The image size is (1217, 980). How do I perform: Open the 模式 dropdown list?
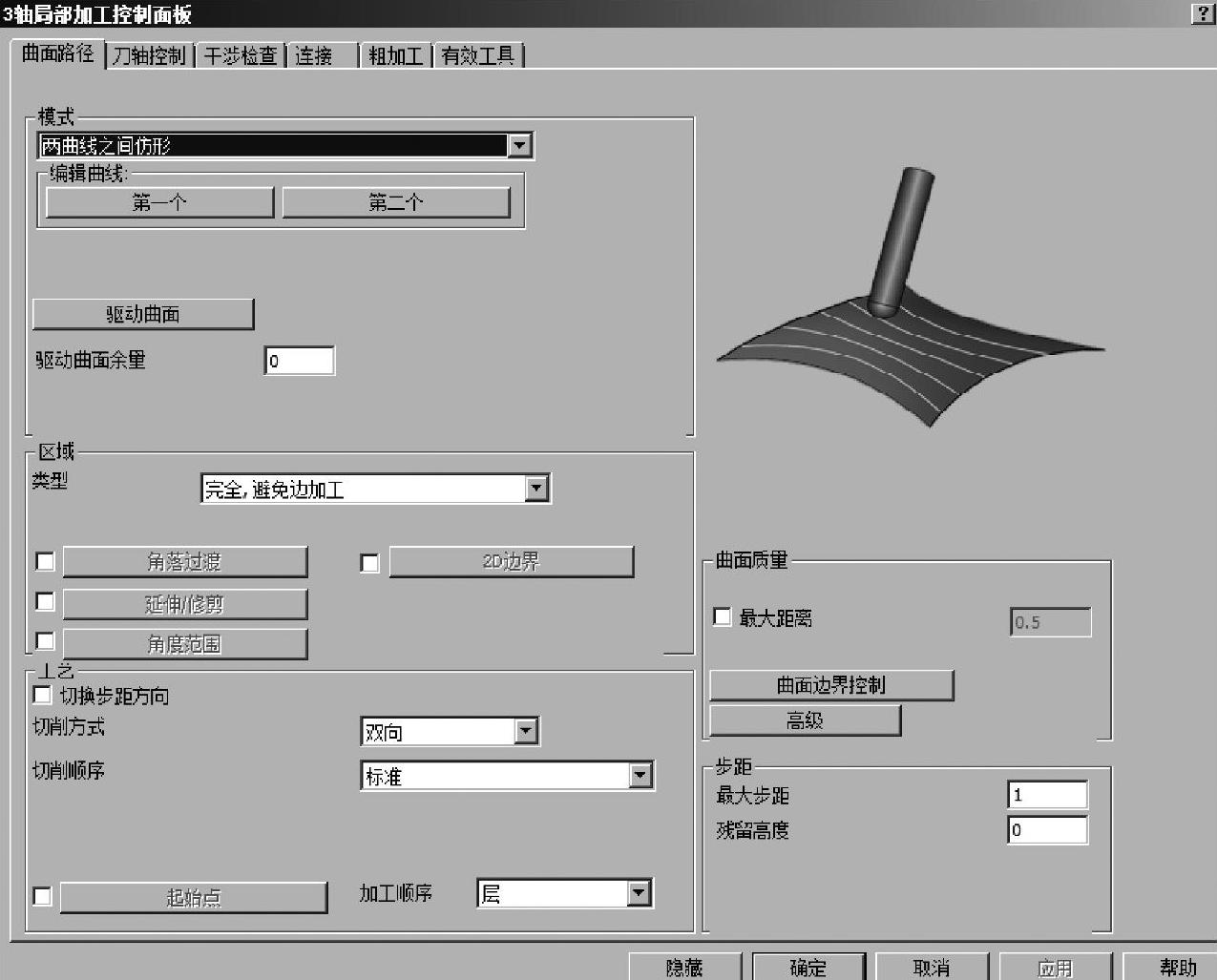click(x=519, y=145)
